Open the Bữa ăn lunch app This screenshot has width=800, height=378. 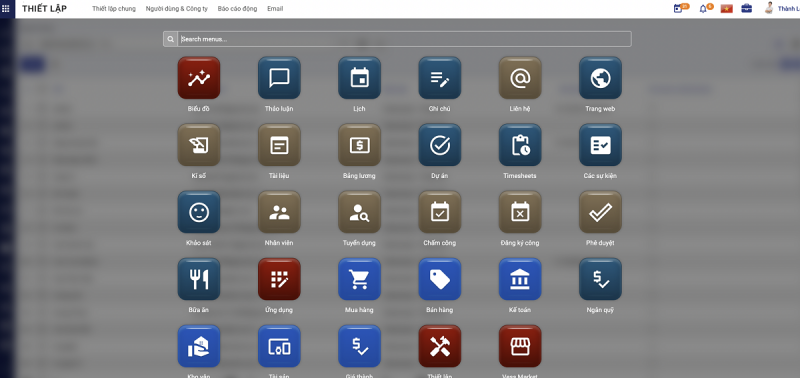point(198,279)
